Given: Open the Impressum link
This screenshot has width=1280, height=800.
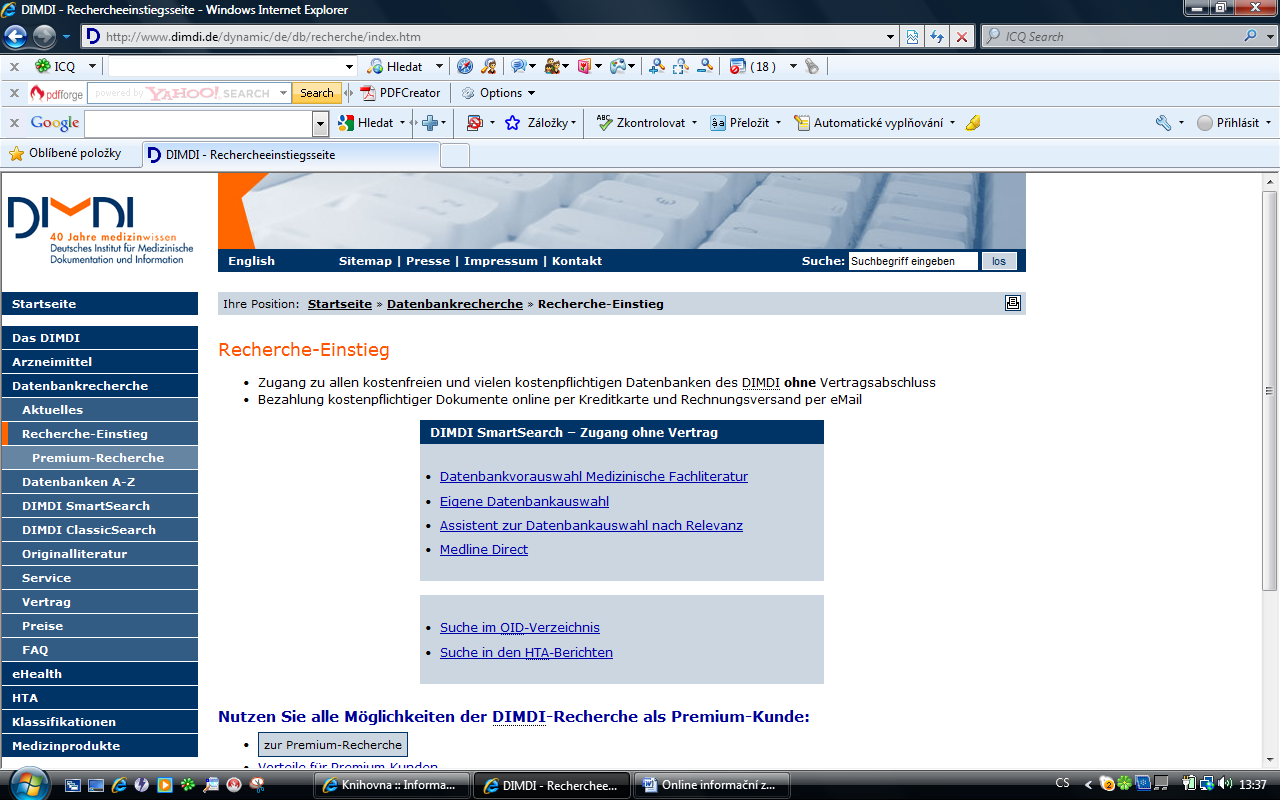Looking at the screenshot, I should tap(501, 261).
